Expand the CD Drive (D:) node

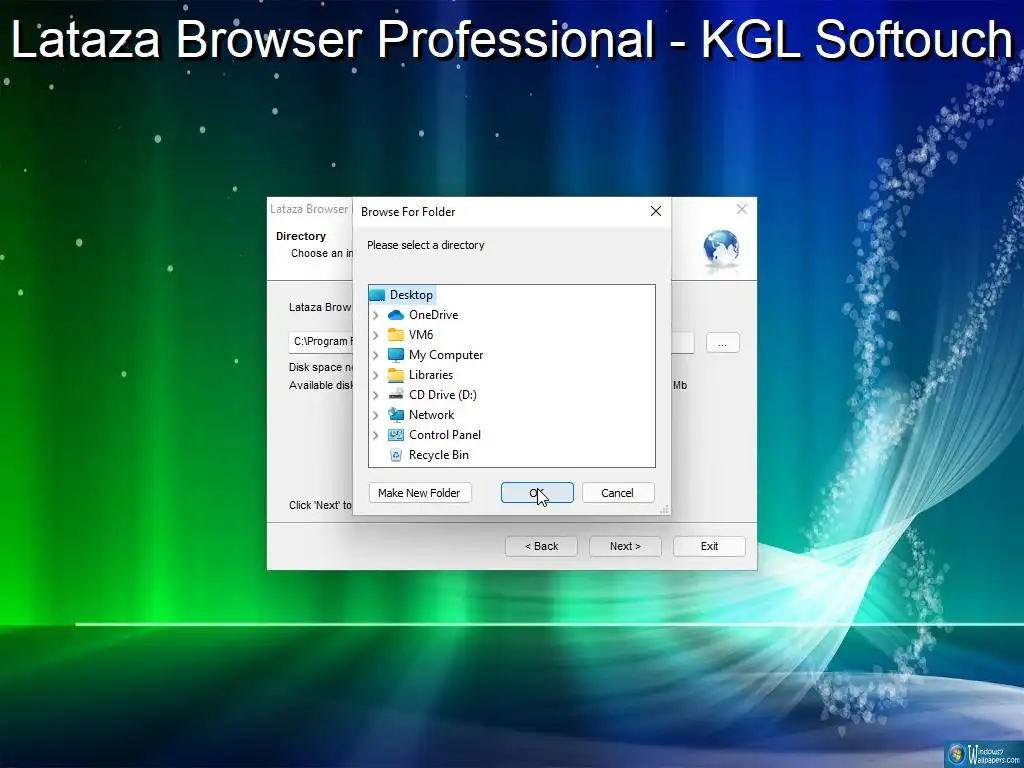tap(376, 395)
